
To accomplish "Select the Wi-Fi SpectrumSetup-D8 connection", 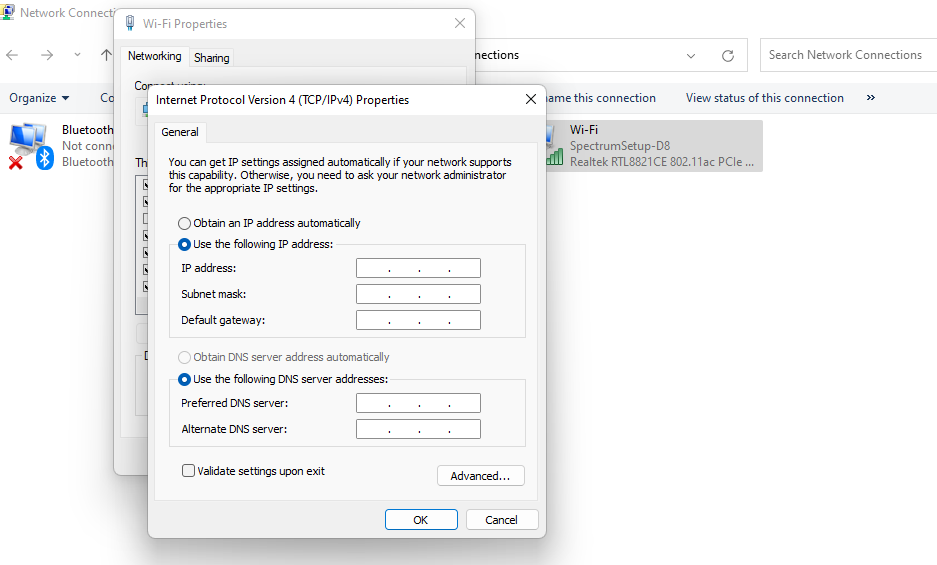I will (654, 146).
